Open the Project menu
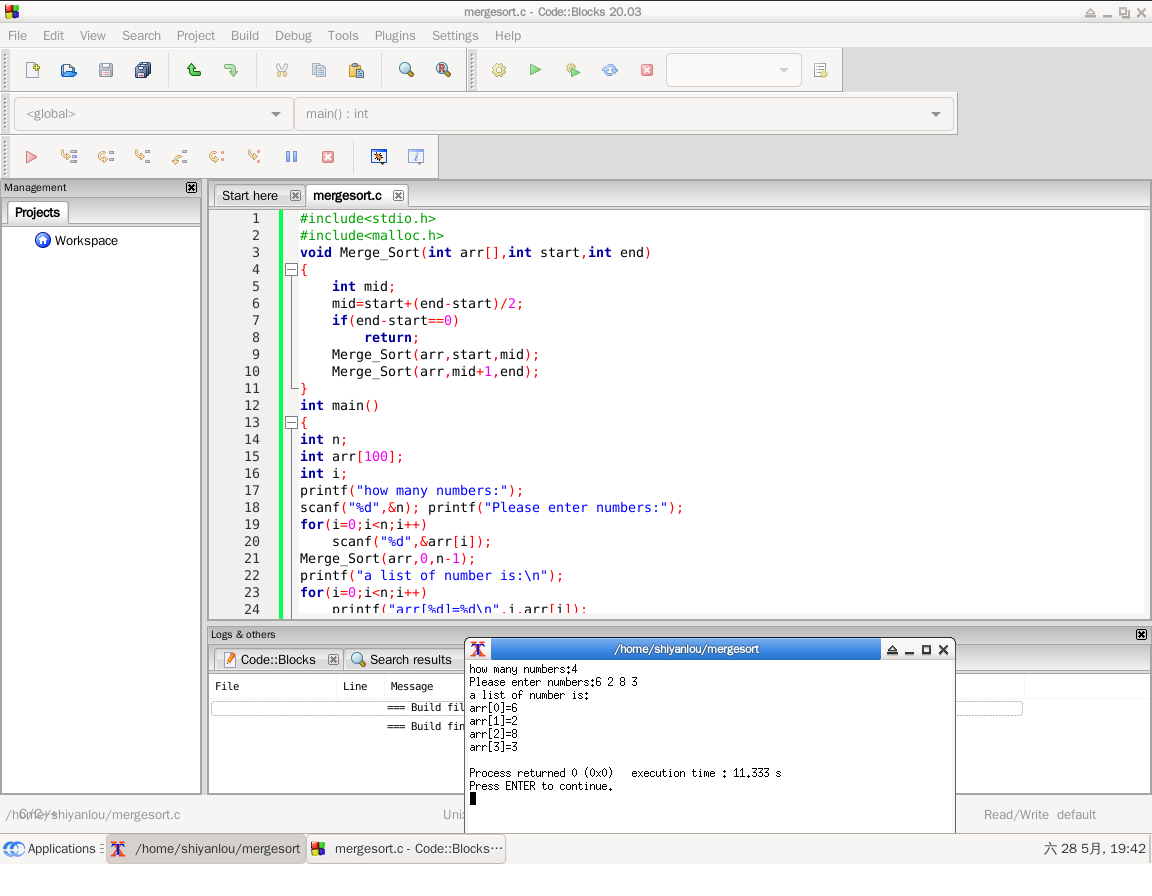The height and width of the screenshot is (896, 1152). click(x=195, y=35)
